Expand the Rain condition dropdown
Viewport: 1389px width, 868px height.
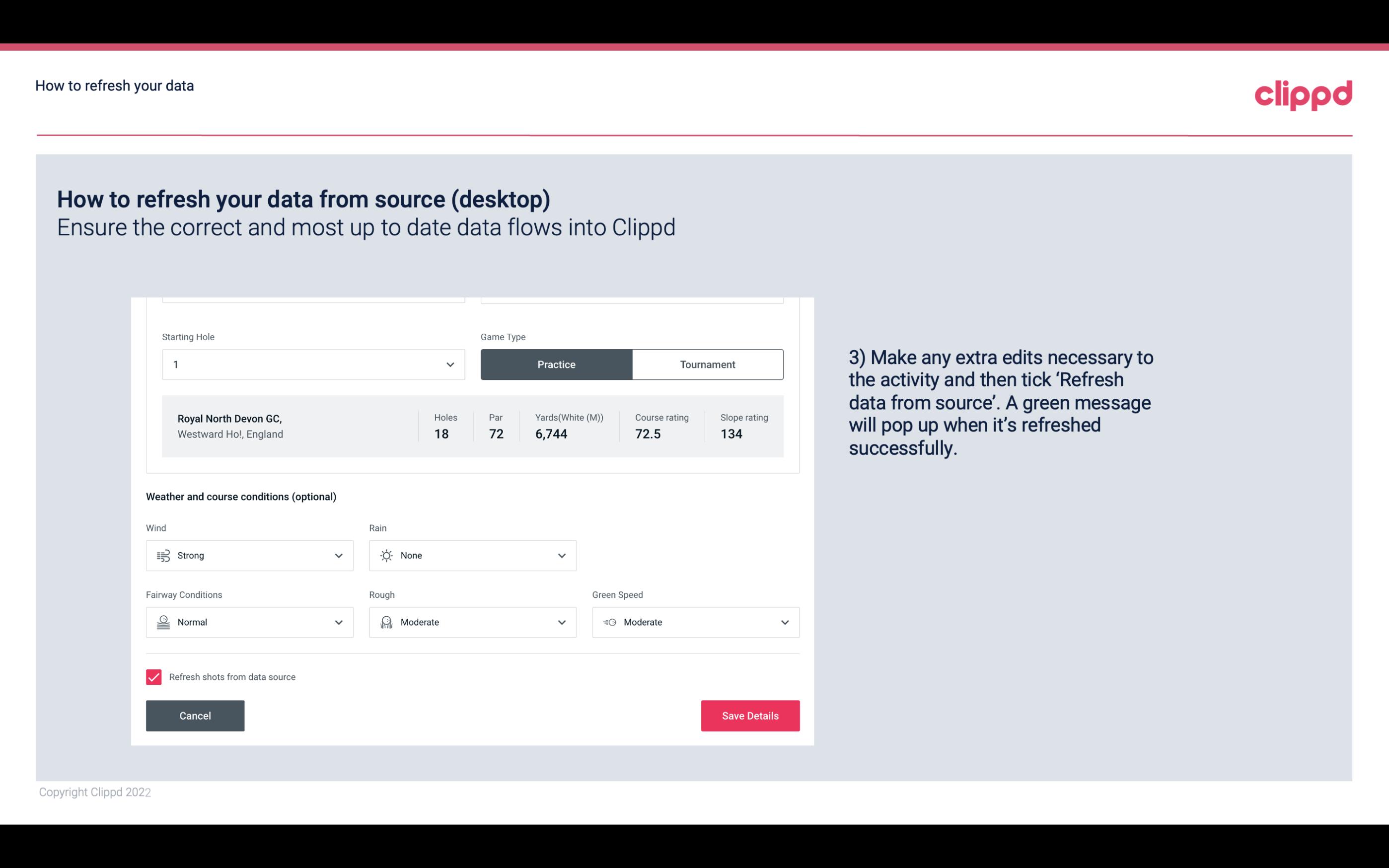[x=471, y=555]
